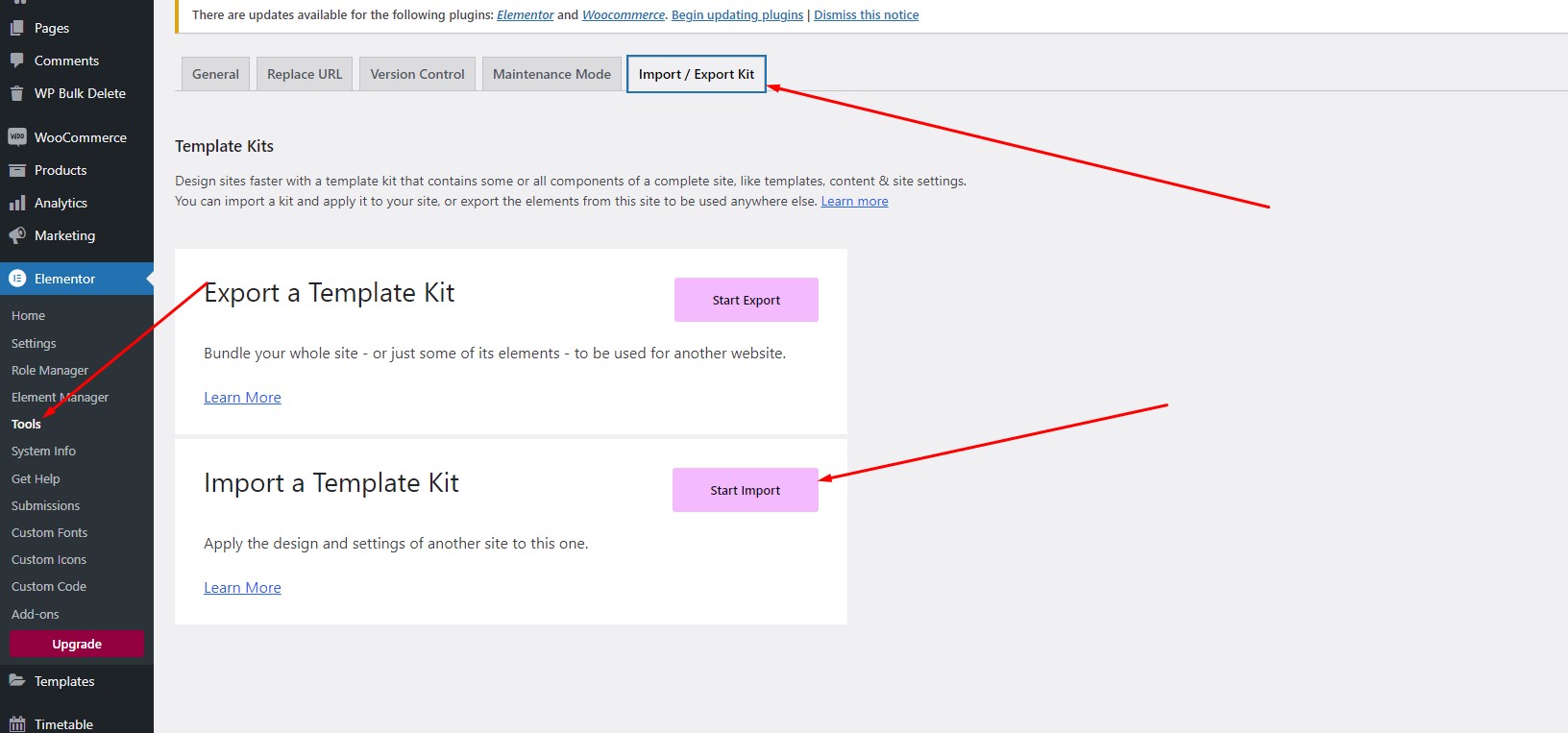
Task: Click the WooCommerce logo icon
Action: (x=17, y=137)
